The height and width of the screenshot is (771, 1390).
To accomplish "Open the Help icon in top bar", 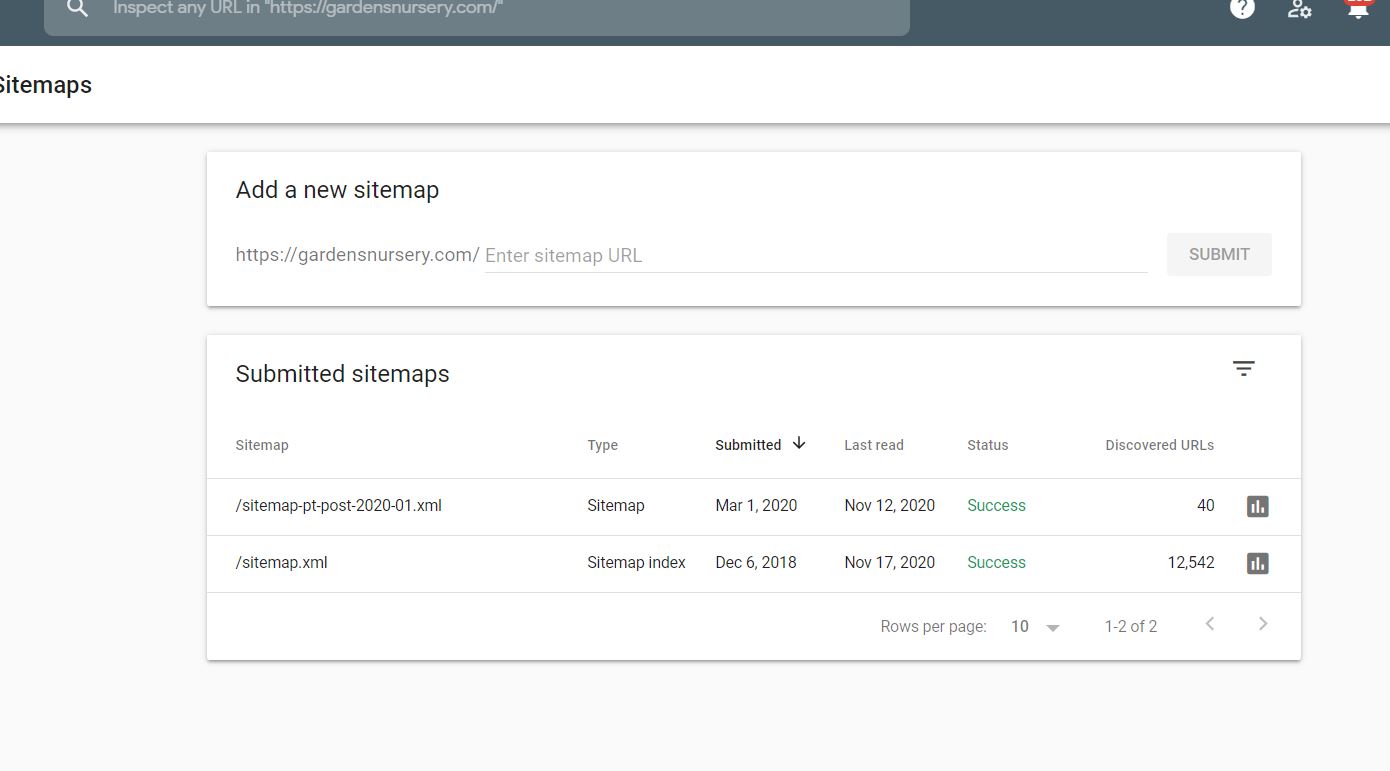I will click(1242, 9).
